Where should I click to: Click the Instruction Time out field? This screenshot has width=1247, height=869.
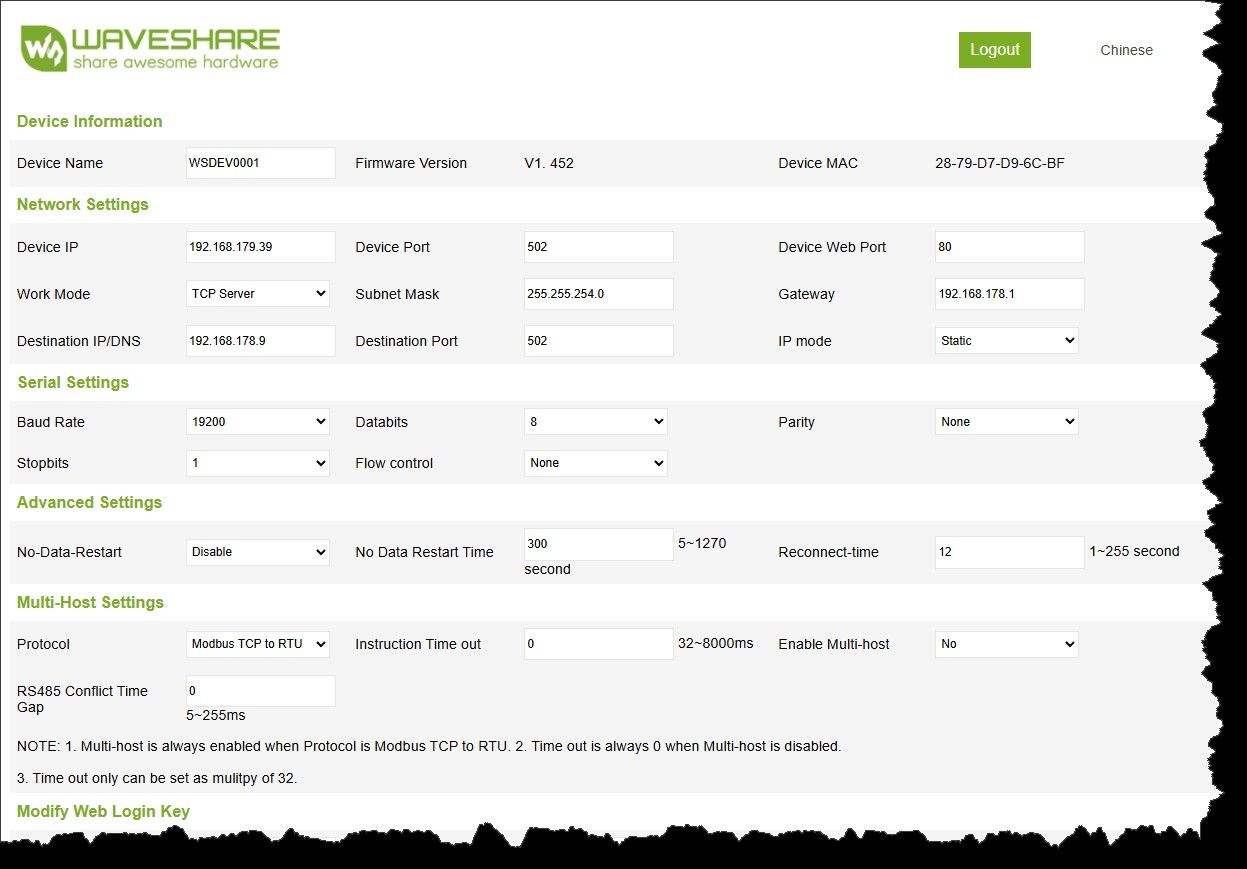tap(598, 644)
